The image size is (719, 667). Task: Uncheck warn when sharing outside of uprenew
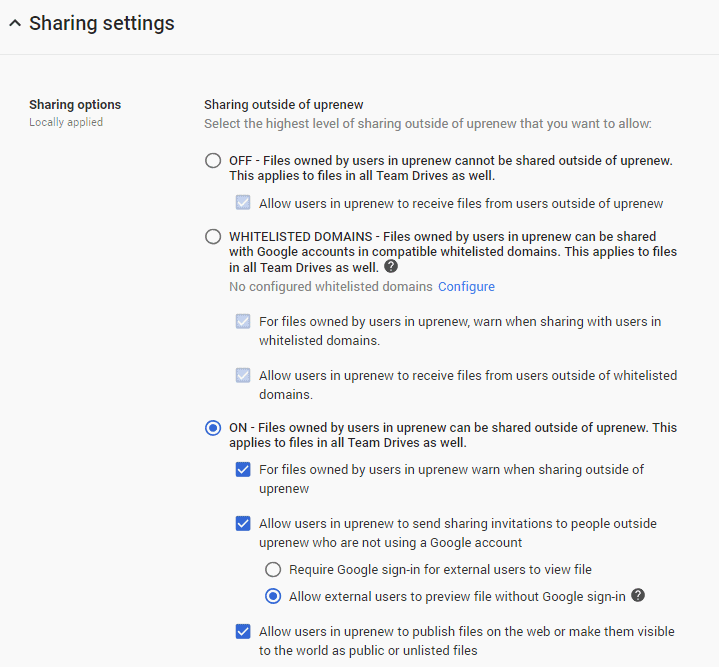243,469
